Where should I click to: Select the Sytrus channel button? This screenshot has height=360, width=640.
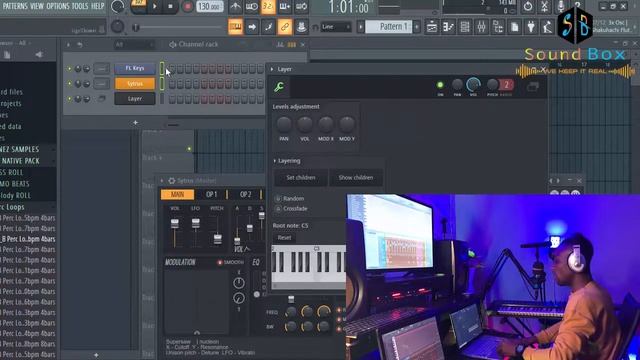click(135, 84)
